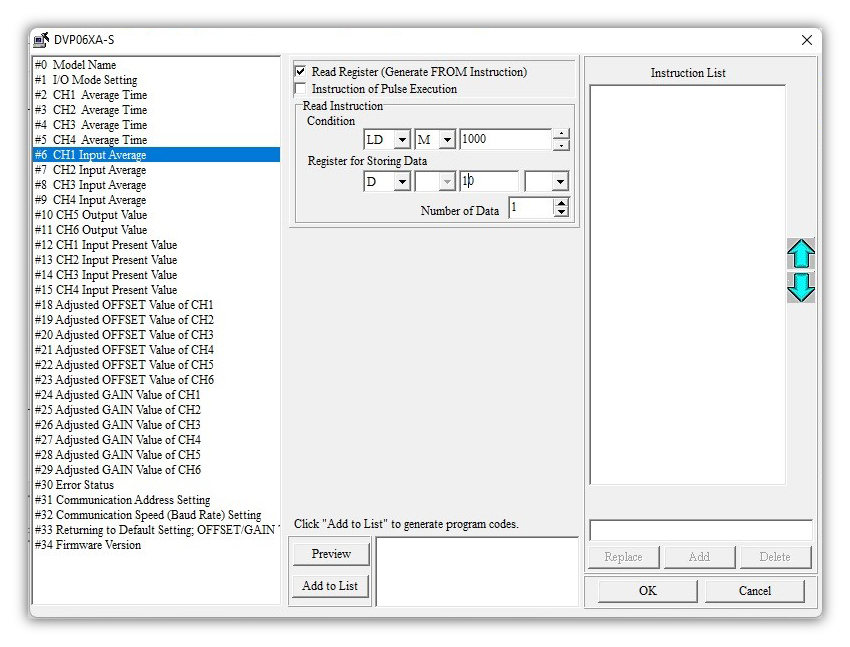This screenshot has width=850, height=647.
Task: Click the Preview button
Action: [x=331, y=554]
